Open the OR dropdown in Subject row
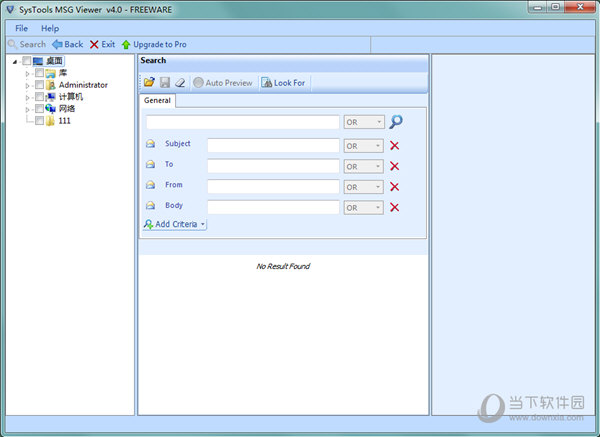 point(364,146)
